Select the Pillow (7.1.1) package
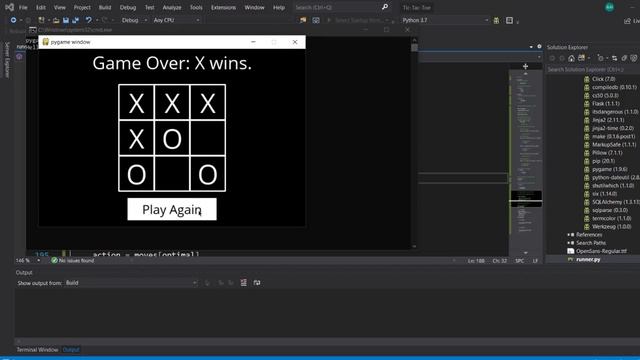The height and width of the screenshot is (360, 640). [607, 153]
